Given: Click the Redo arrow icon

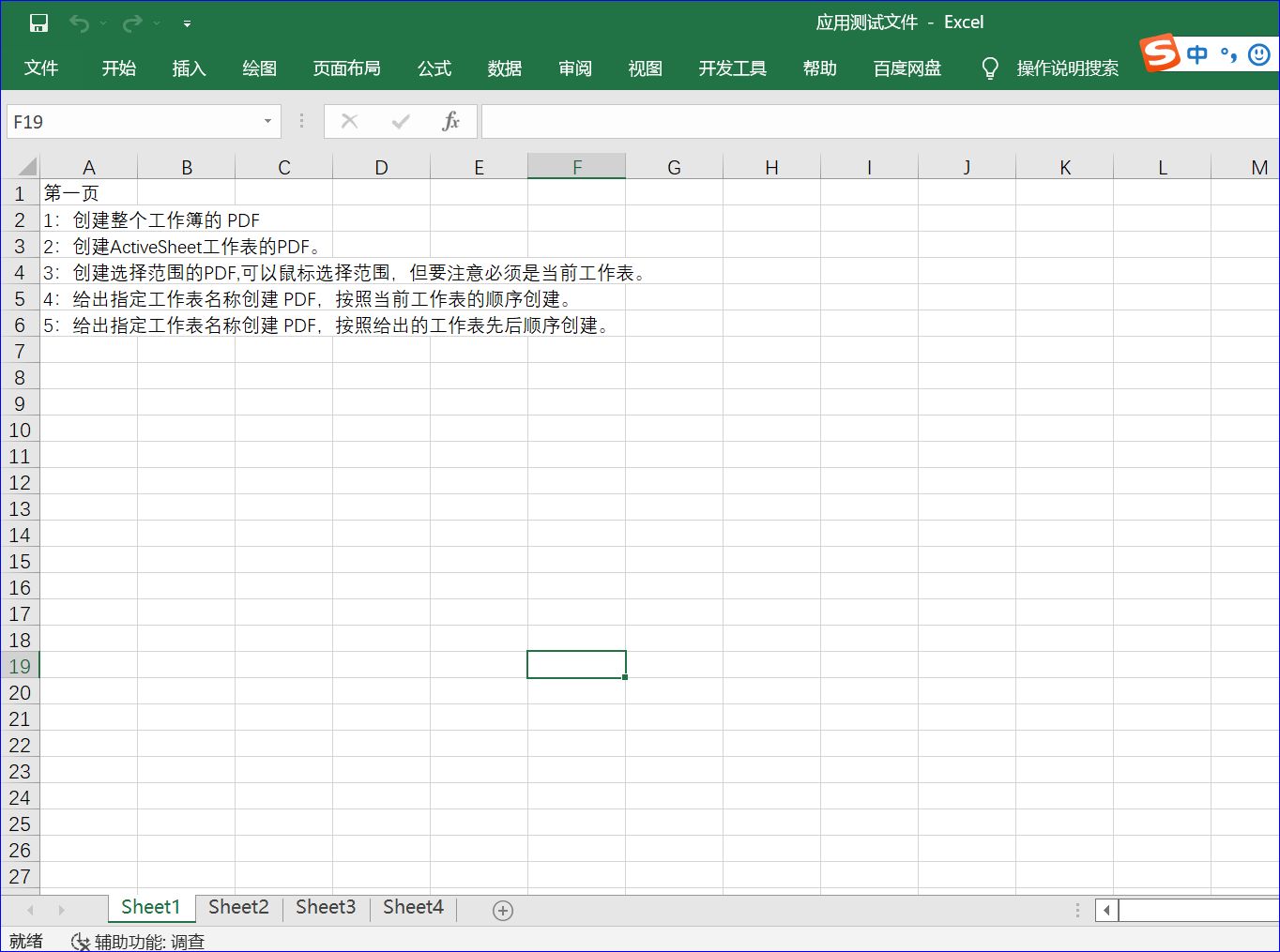Looking at the screenshot, I should pos(132,23).
